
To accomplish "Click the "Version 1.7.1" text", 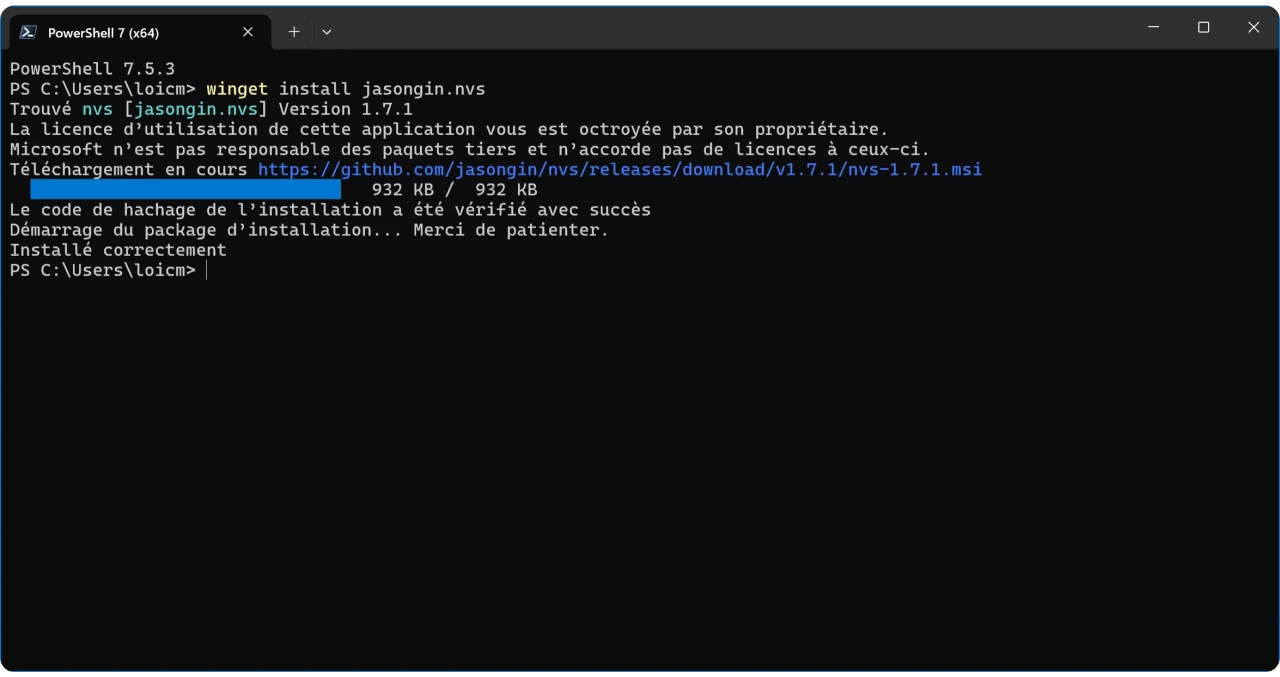I will (x=345, y=109).
